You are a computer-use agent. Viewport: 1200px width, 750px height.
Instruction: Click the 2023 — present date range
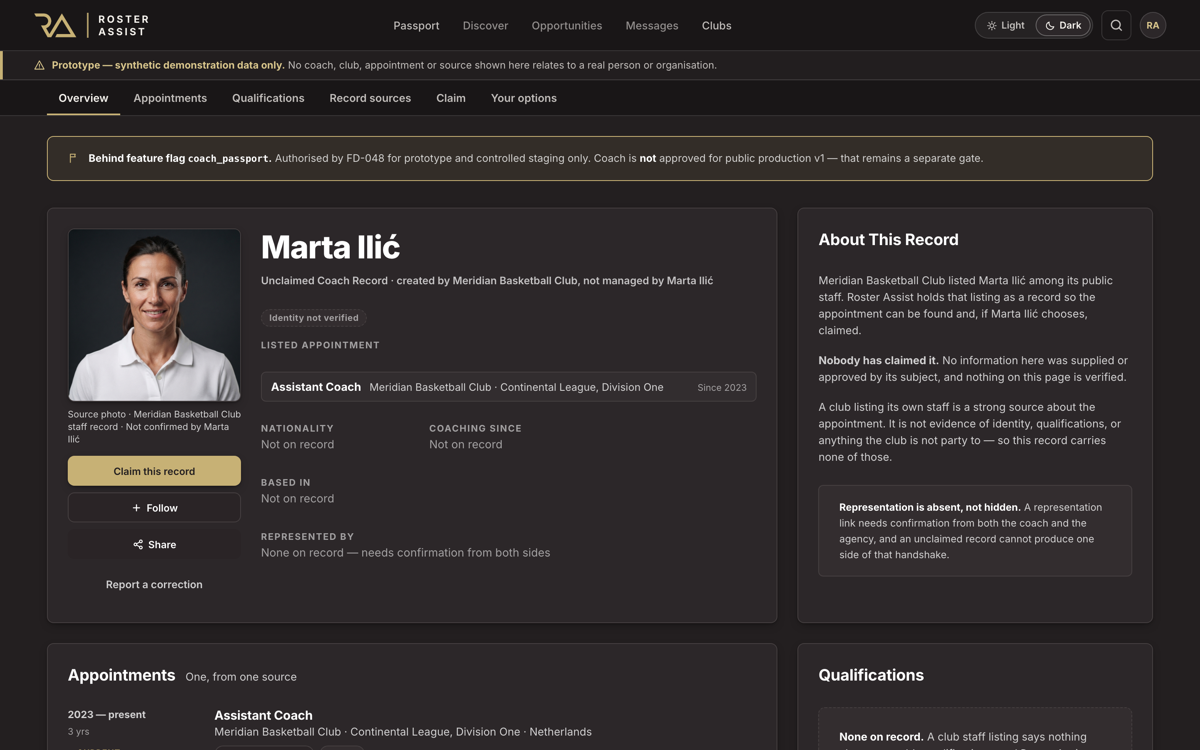[107, 715]
